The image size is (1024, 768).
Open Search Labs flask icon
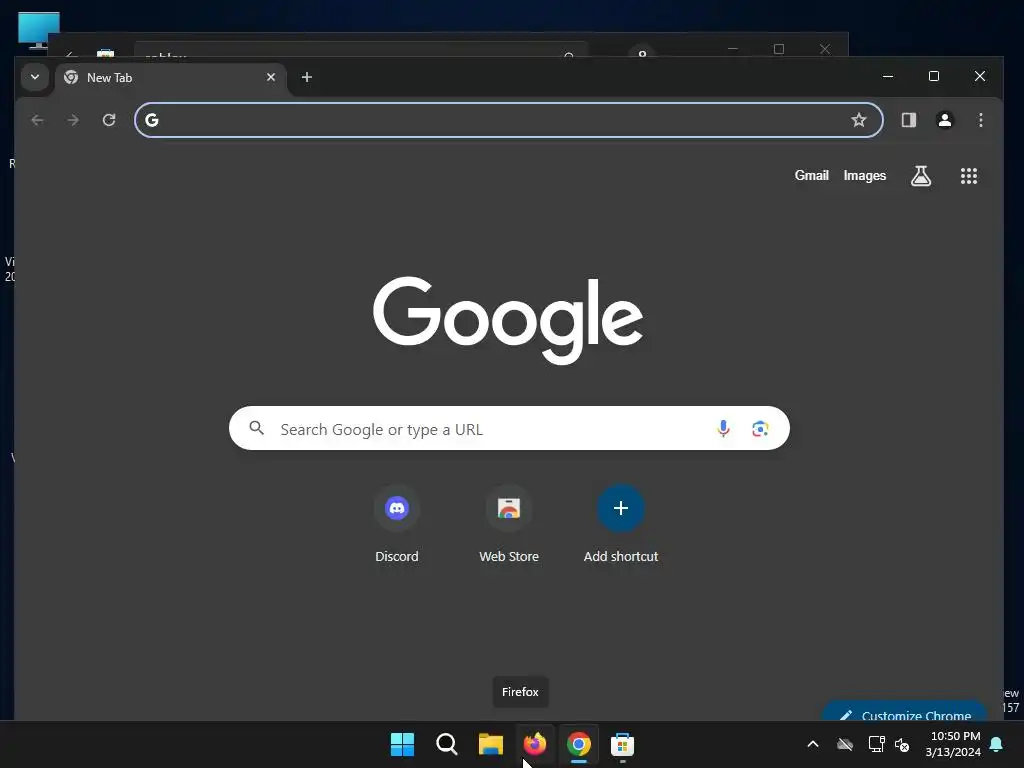click(921, 176)
